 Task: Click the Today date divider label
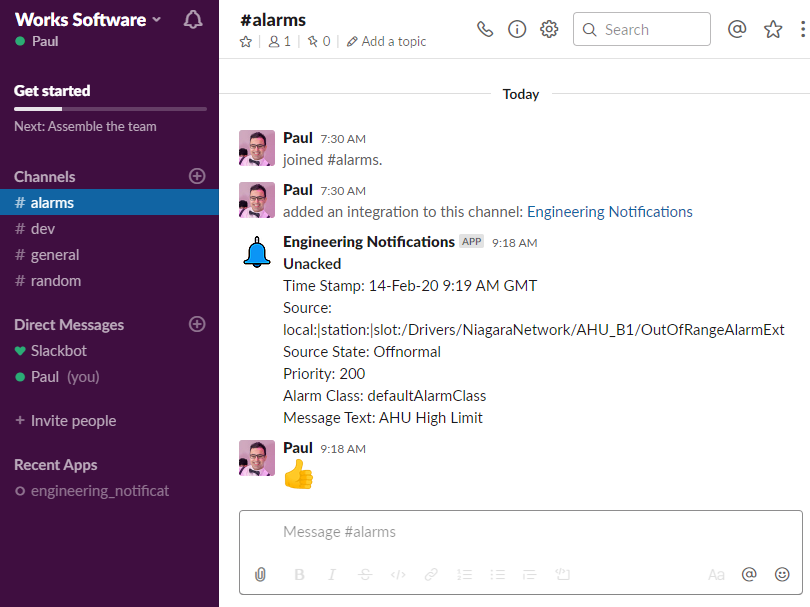click(x=521, y=94)
